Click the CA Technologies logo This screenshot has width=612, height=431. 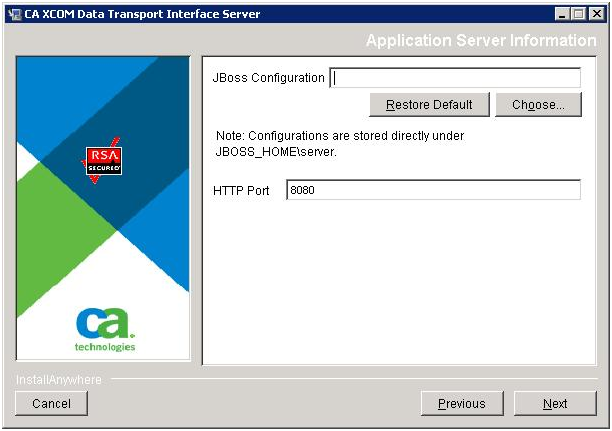pos(105,329)
